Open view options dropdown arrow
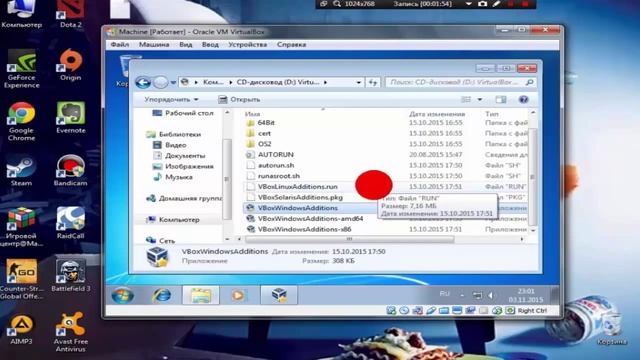 coord(480,99)
